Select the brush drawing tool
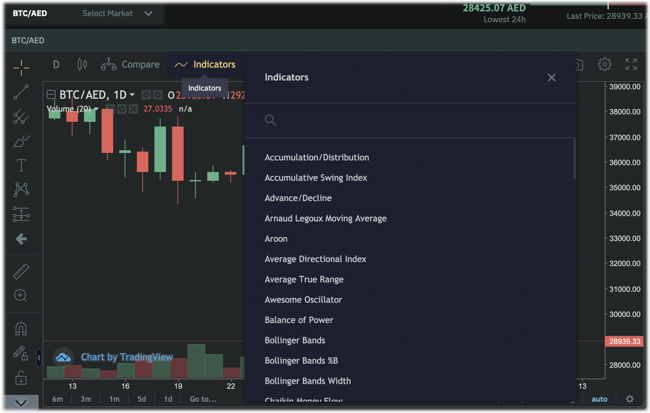Screen dimensions: 650x413 21,141
